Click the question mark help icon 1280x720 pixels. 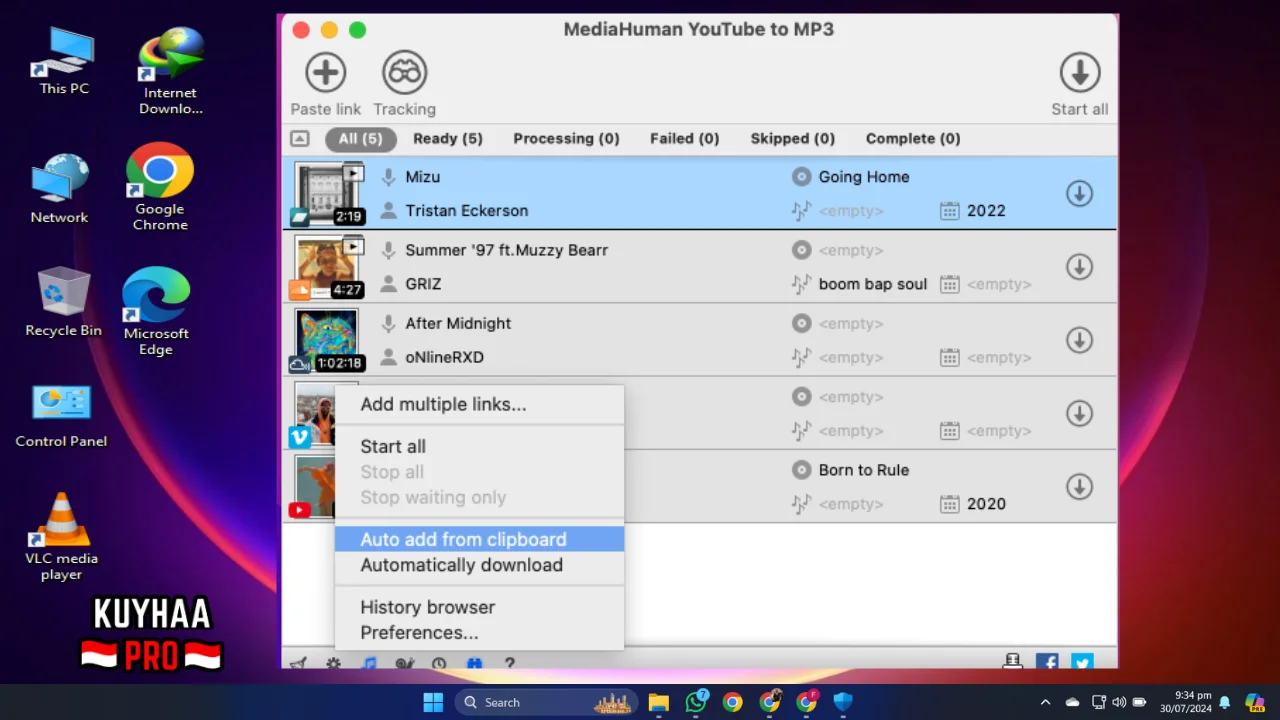coord(509,663)
